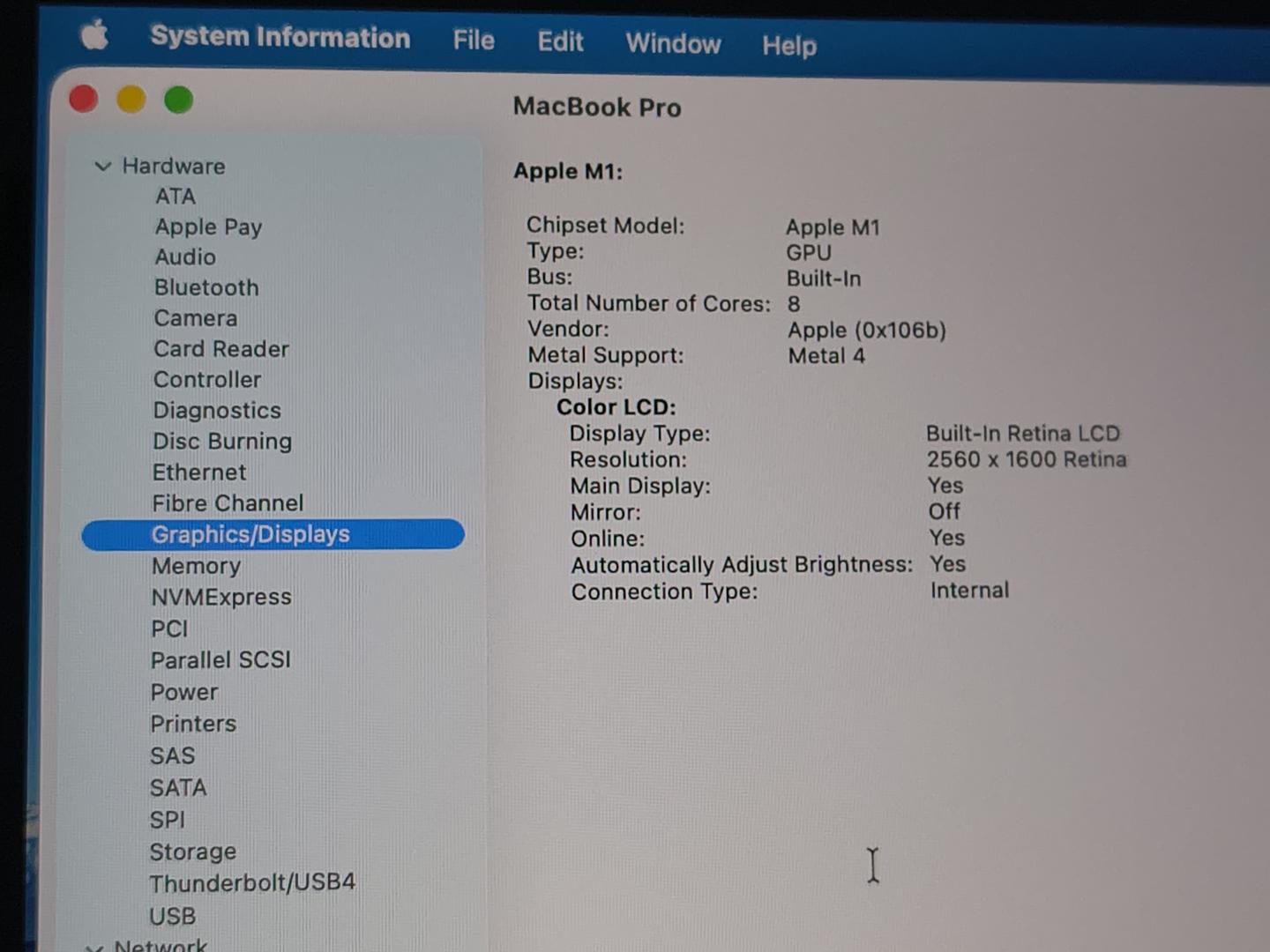
Task: Click the 'Total Number of Cores:' label
Action: point(649,303)
